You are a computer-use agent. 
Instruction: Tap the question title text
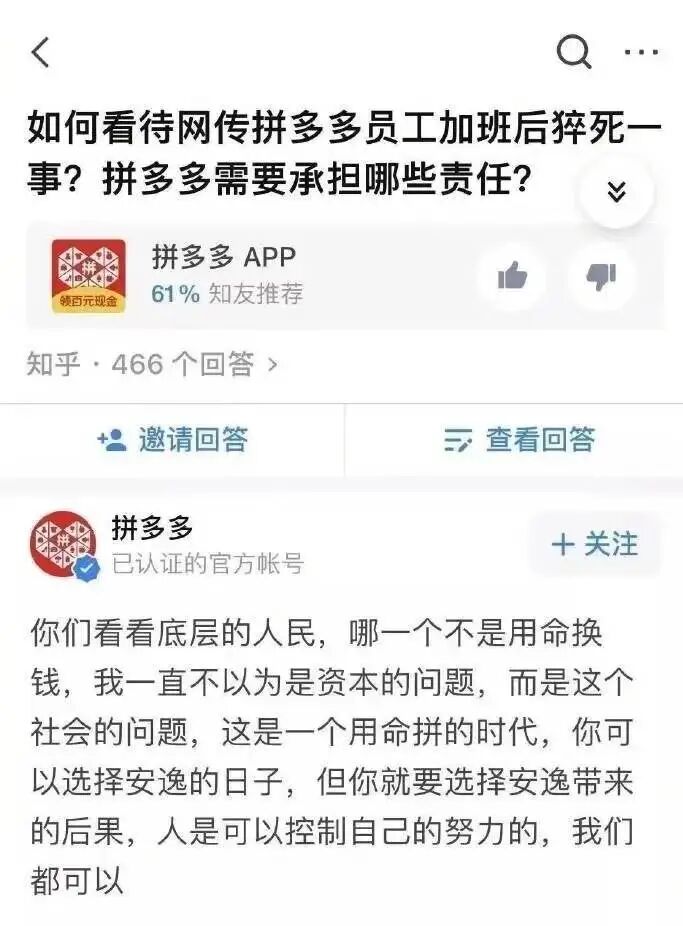[x=344, y=153]
